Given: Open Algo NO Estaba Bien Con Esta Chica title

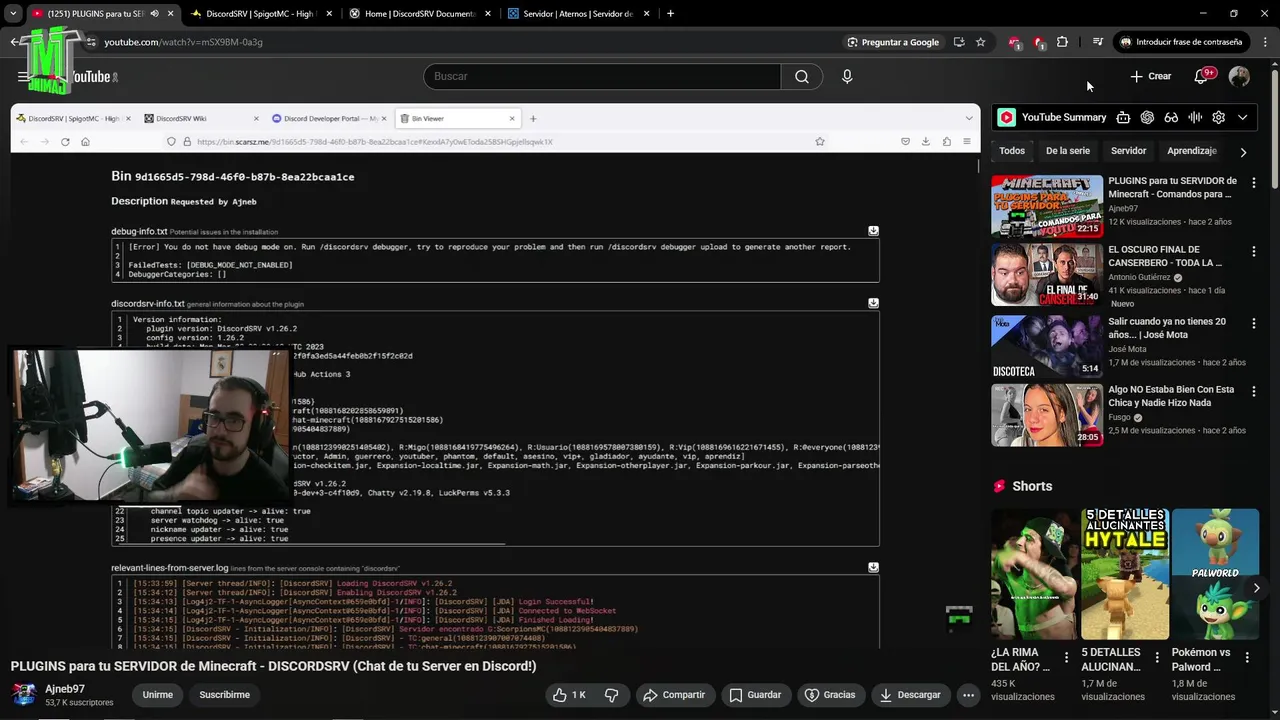Looking at the screenshot, I should pos(1171,396).
